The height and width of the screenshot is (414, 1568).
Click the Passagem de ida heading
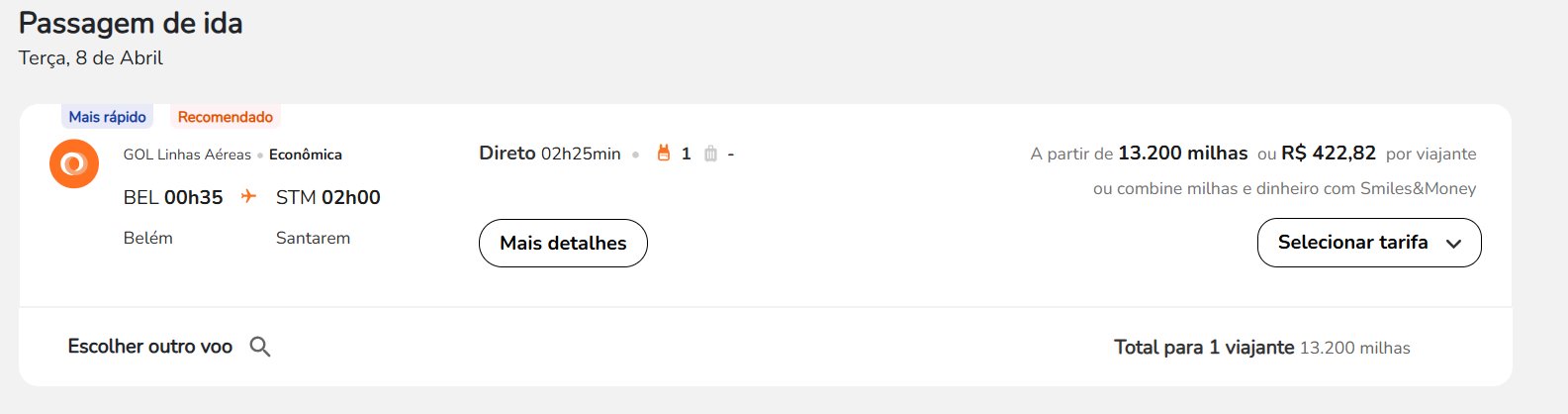click(131, 23)
